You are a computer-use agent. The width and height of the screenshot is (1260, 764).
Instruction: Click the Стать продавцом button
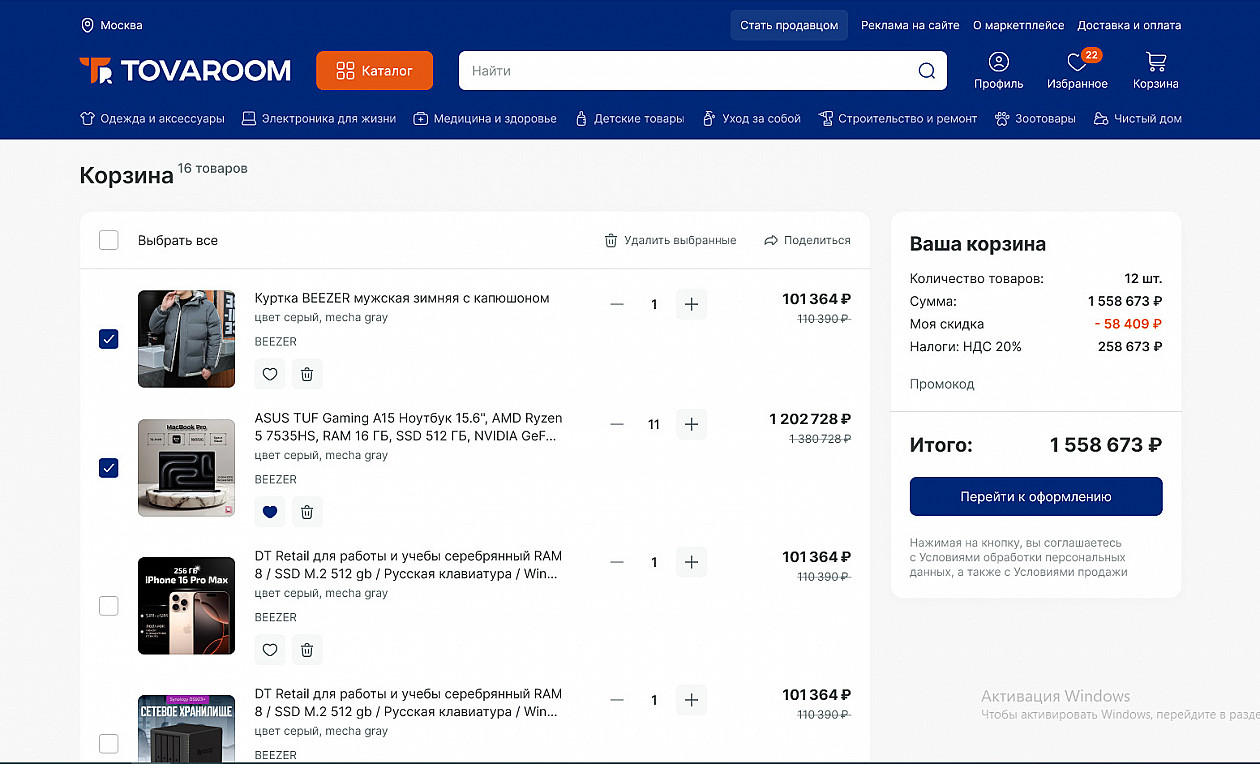789,25
